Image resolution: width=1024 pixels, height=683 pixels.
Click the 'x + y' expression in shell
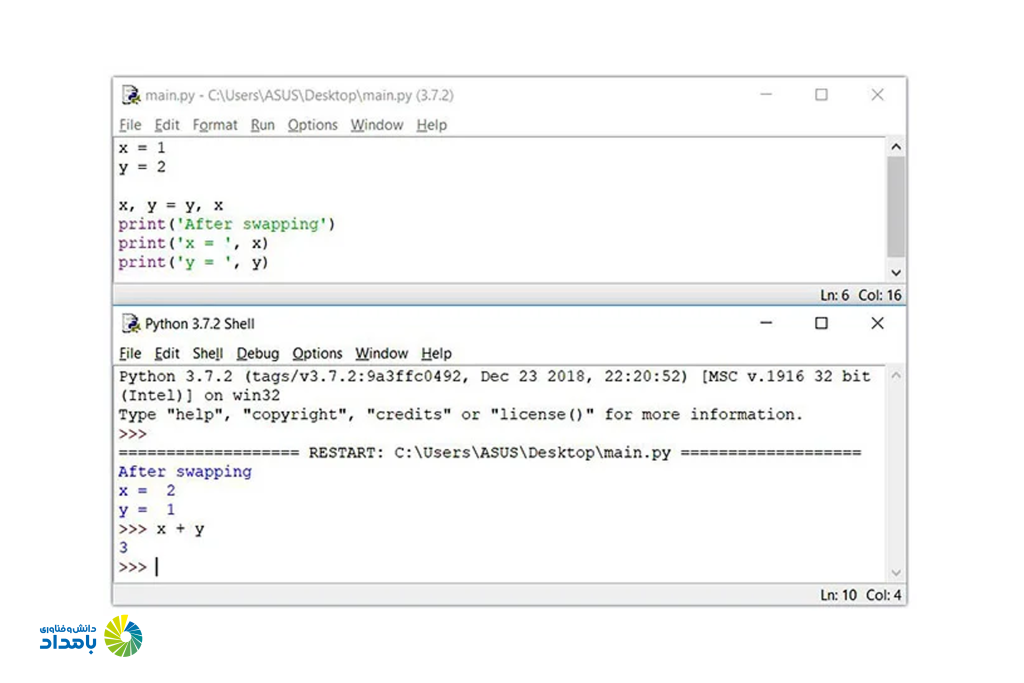[x=180, y=529]
